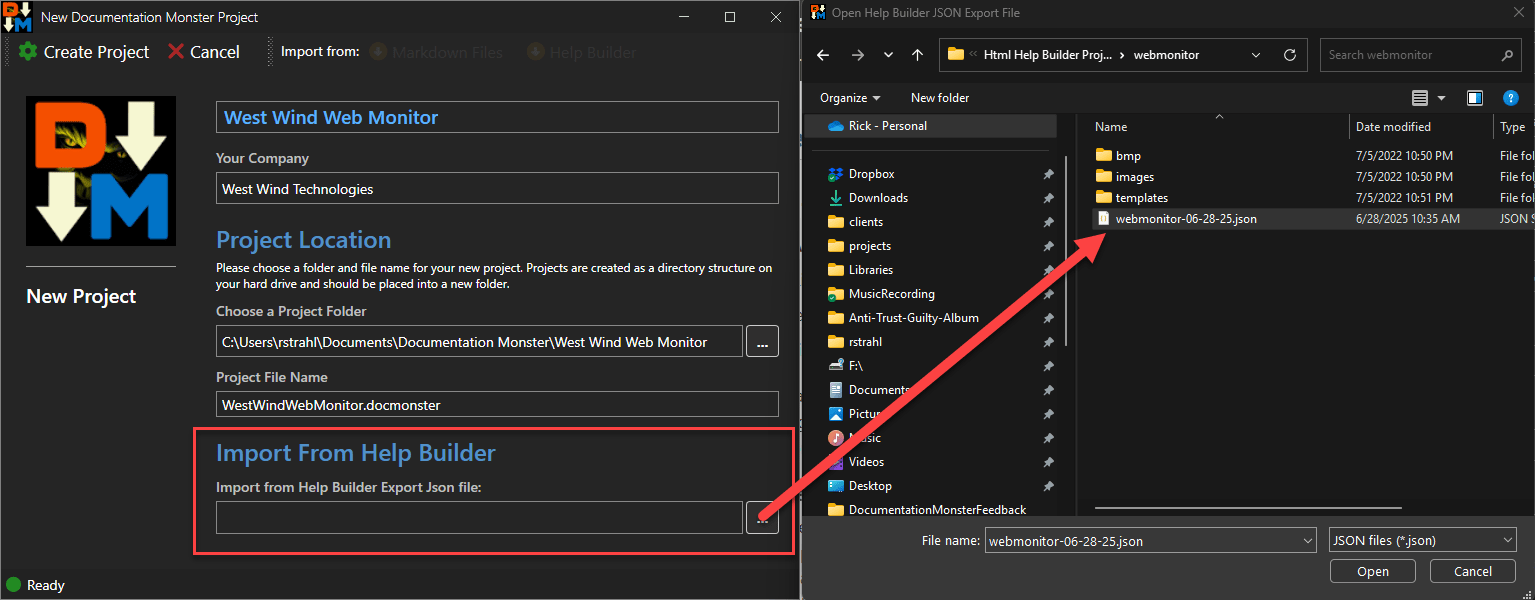Edit the project title West Wind Web Monitor

coord(497,117)
